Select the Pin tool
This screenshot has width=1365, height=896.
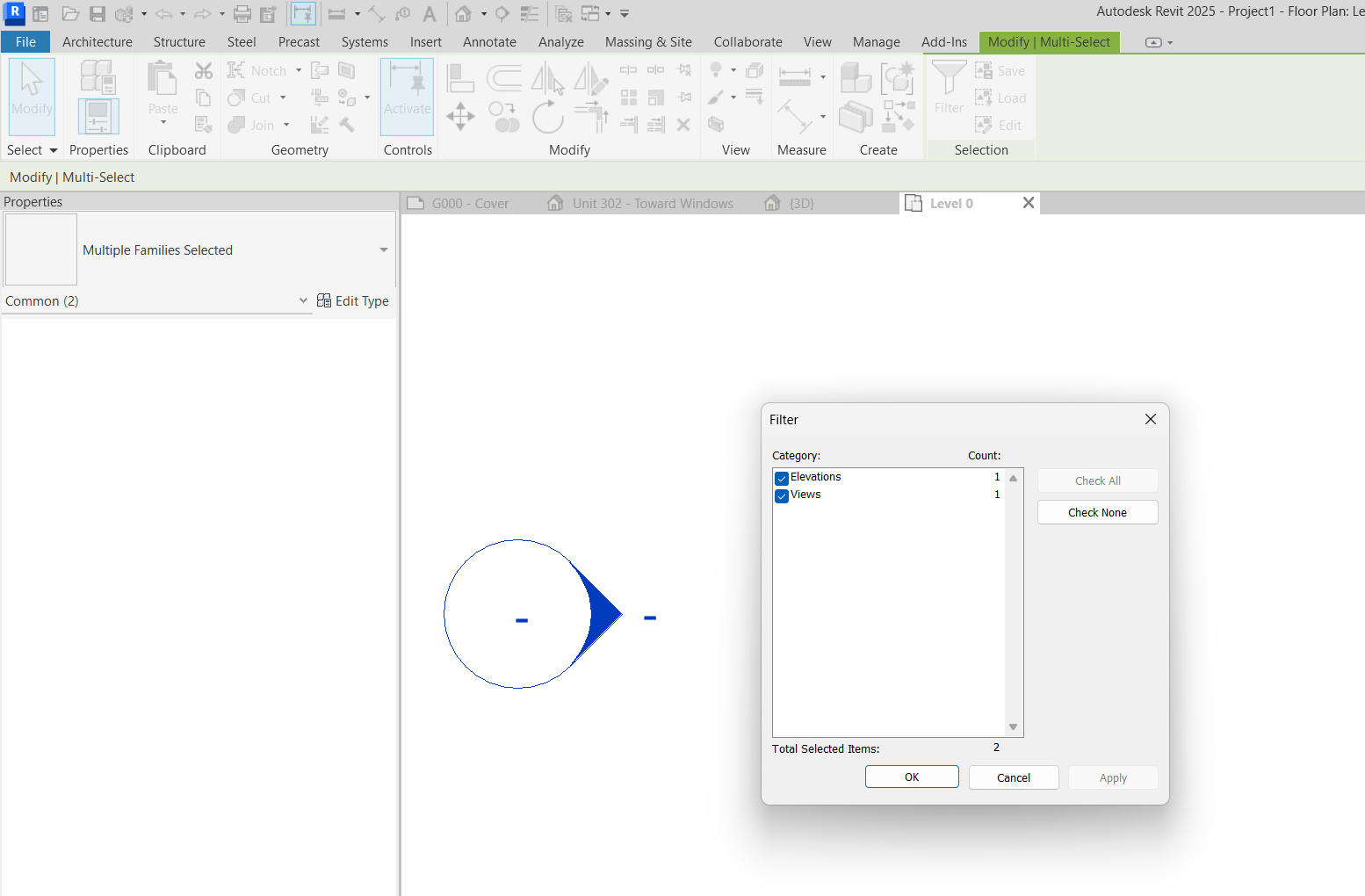click(x=685, y=97)
